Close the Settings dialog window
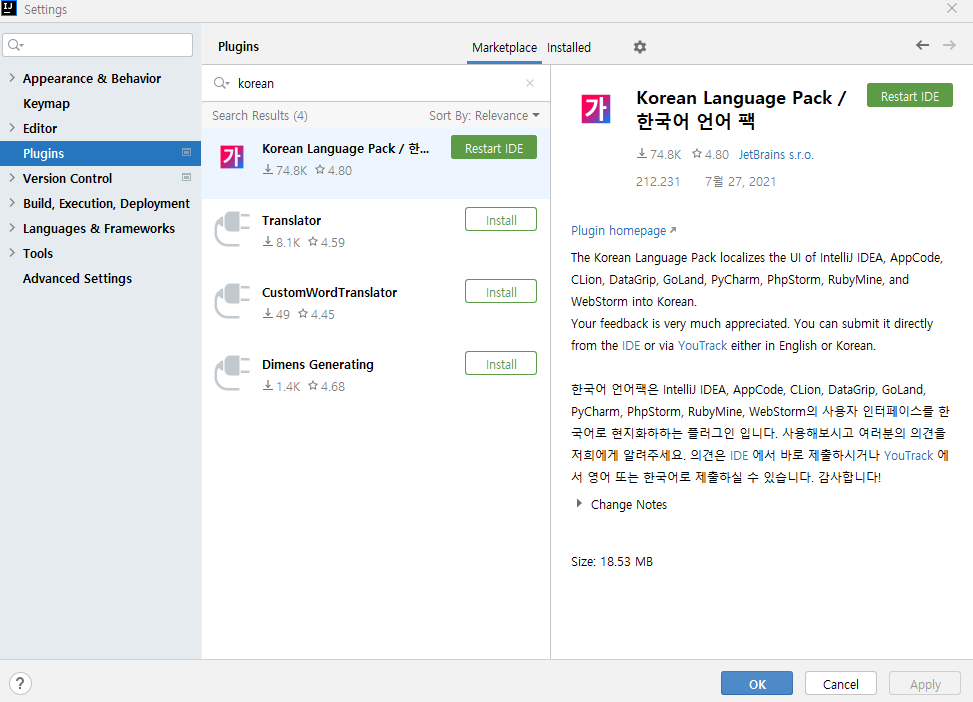973x702 pixels. (952, 9)
